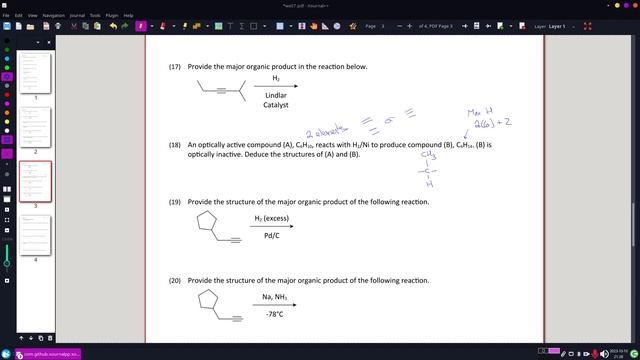640x360 pixels.
Task: Click the Print icon
Action: tap(58, 26)
